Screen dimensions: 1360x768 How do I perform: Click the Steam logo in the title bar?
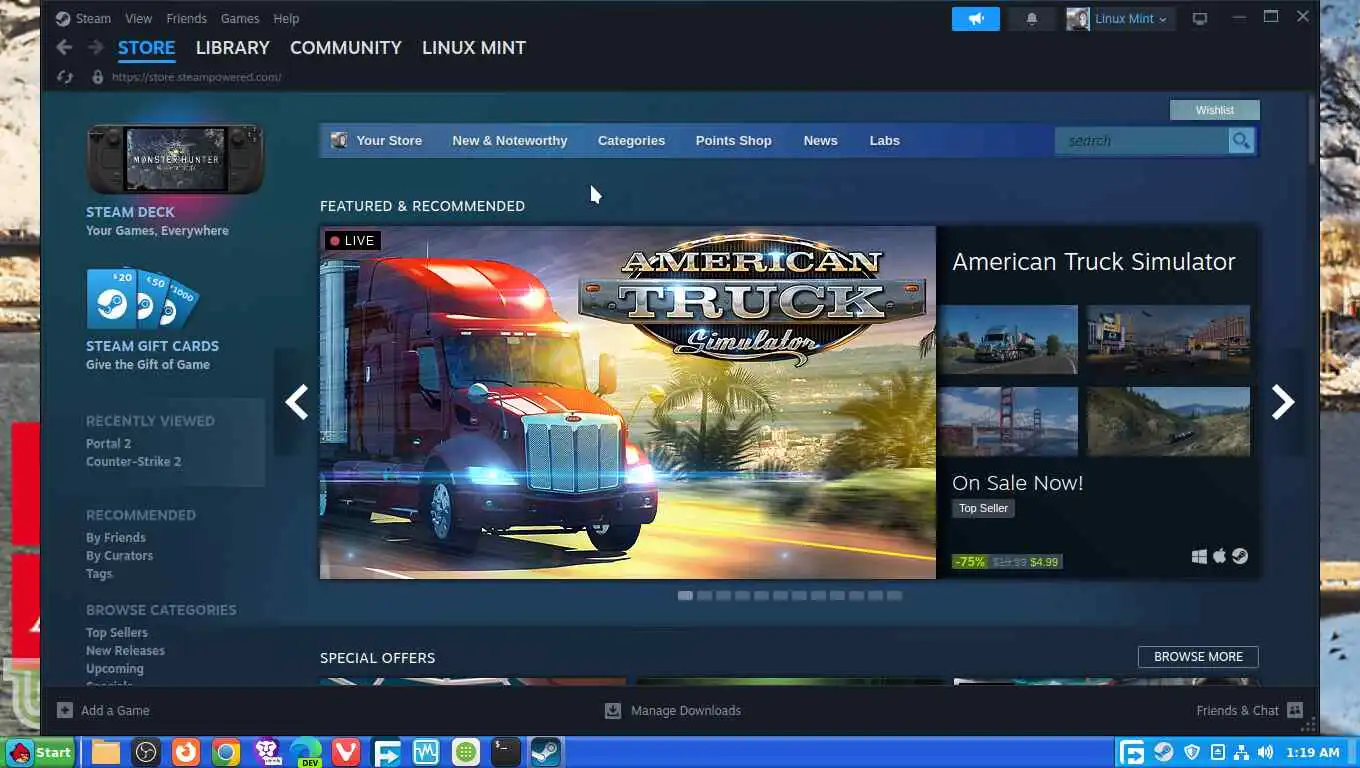point(63,18)
